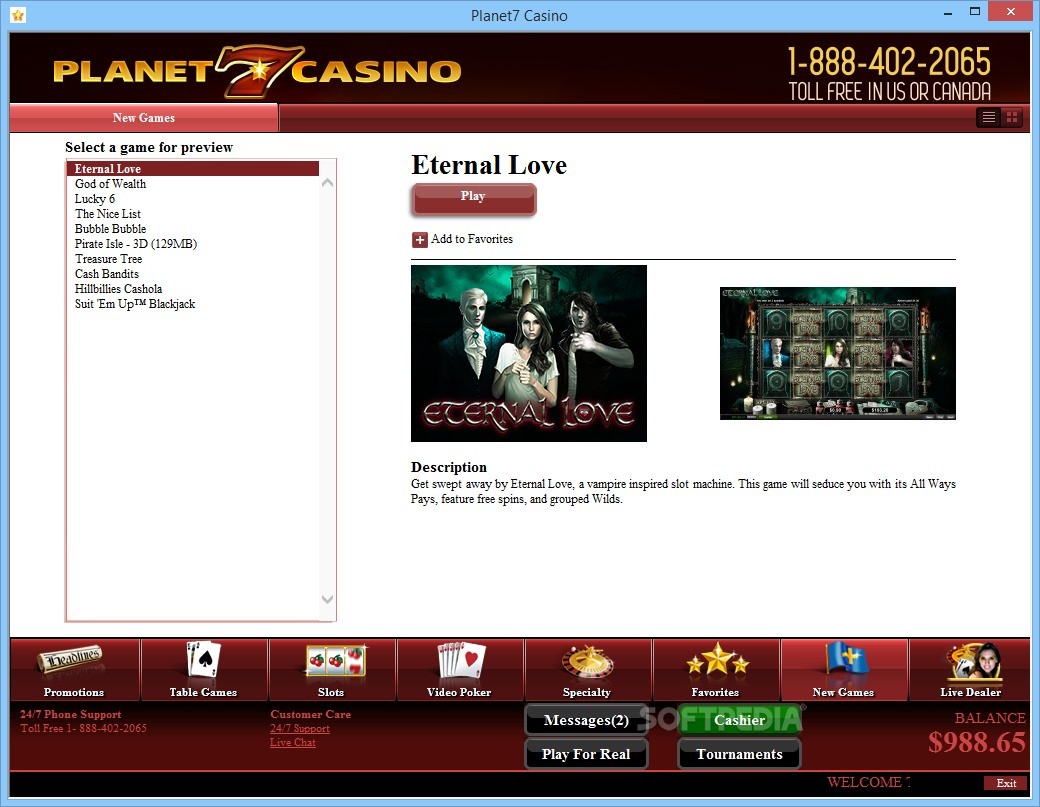Screen dimensions: 1040x807
Task: Close the Planet7 Casino window
Action: pos(1011,11)
